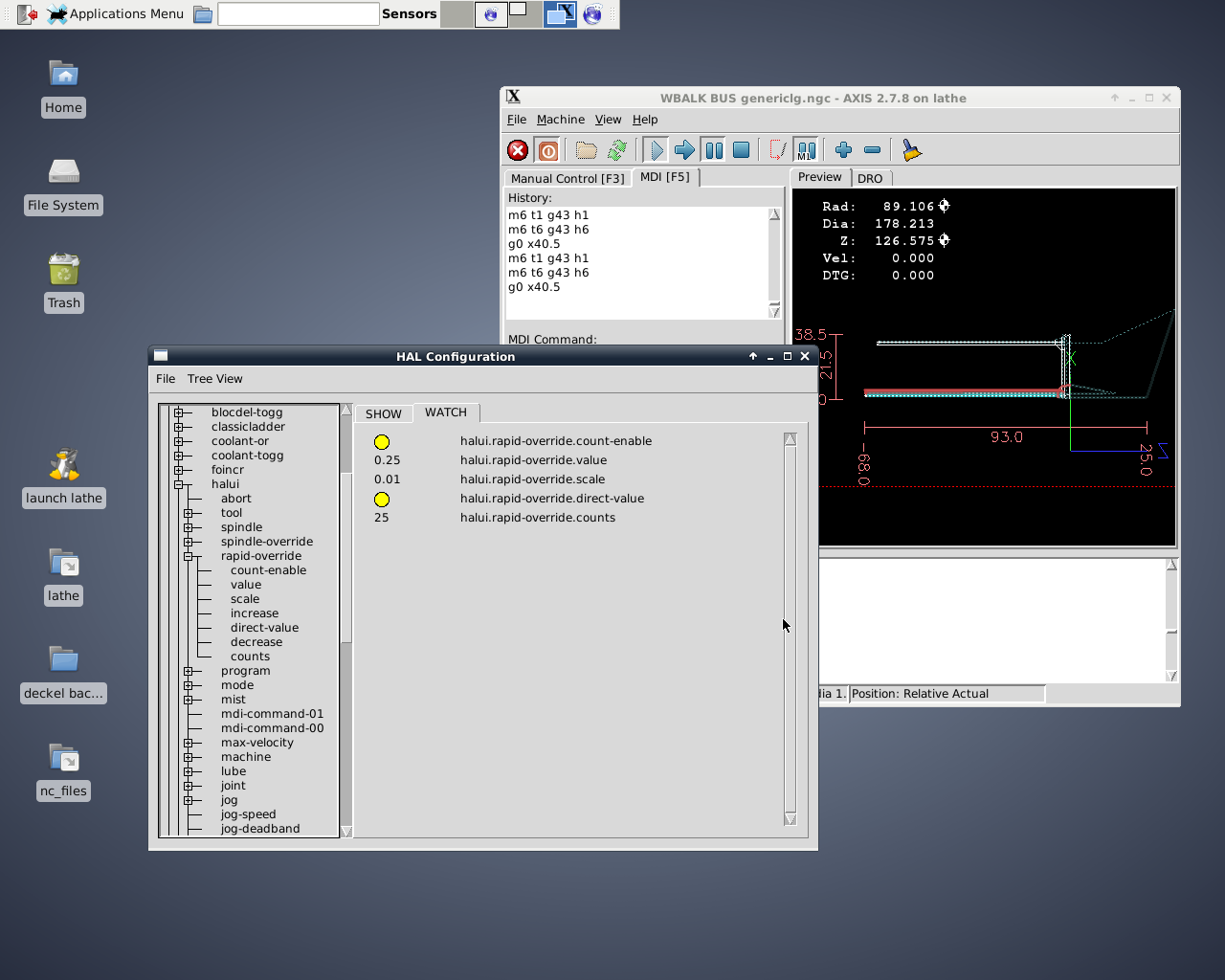
Task: Open the launch lathe desktop shortcut
Action: [64, 466]
